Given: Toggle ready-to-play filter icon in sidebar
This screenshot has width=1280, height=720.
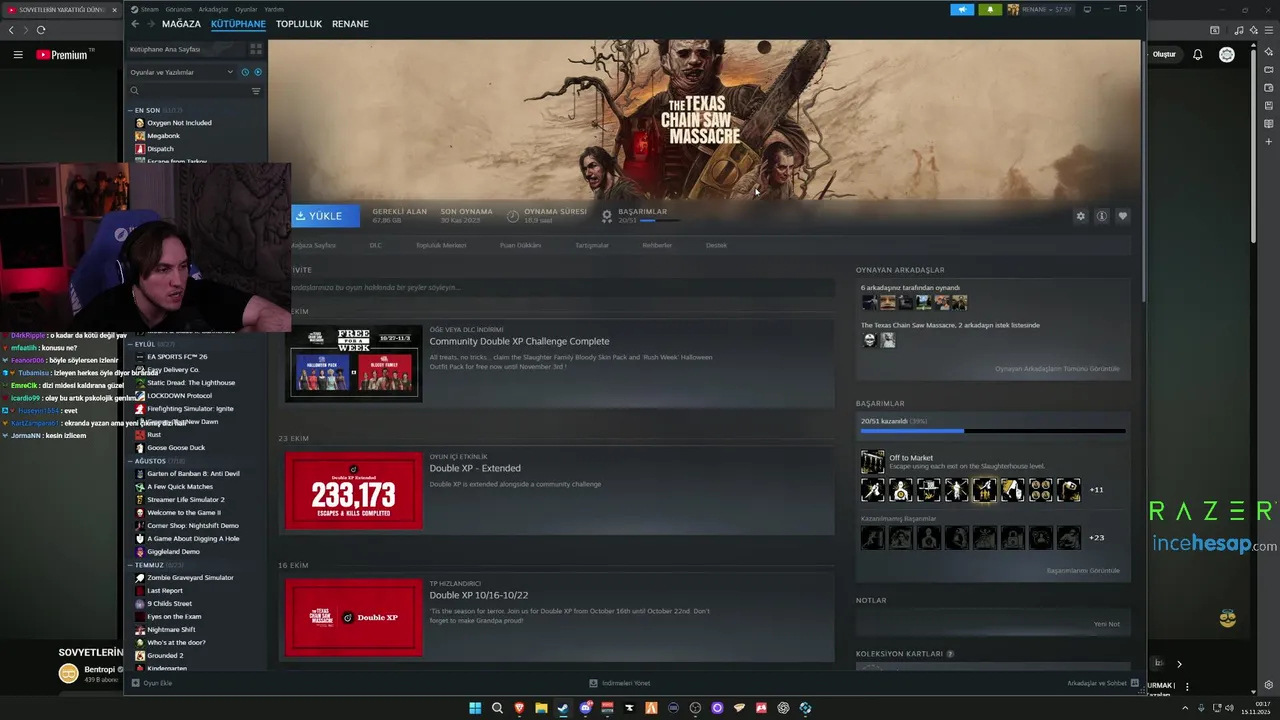Looking at the screenshot, I should 257,72.
